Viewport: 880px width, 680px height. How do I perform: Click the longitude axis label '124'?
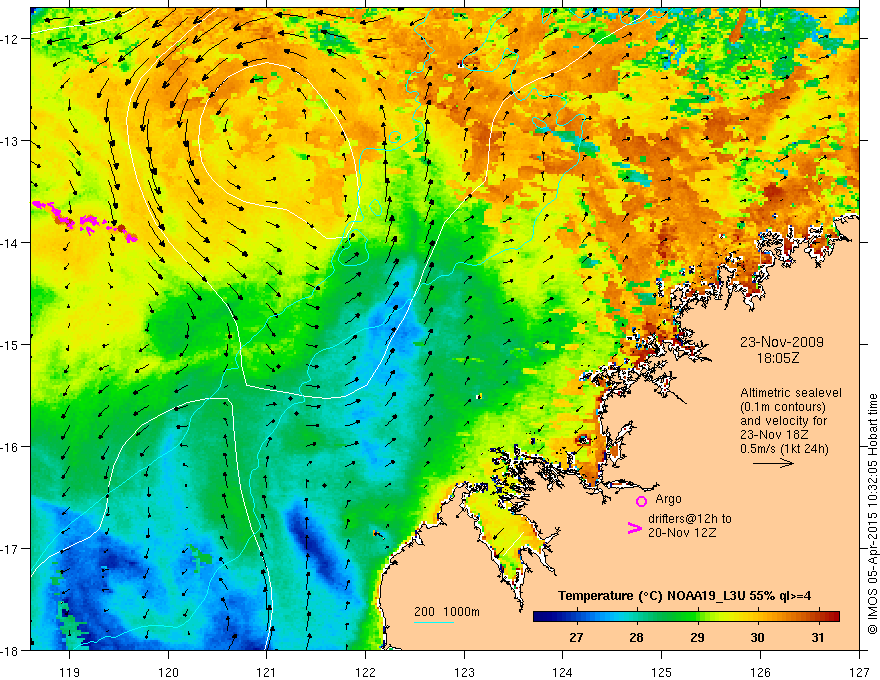click(563, 672)
